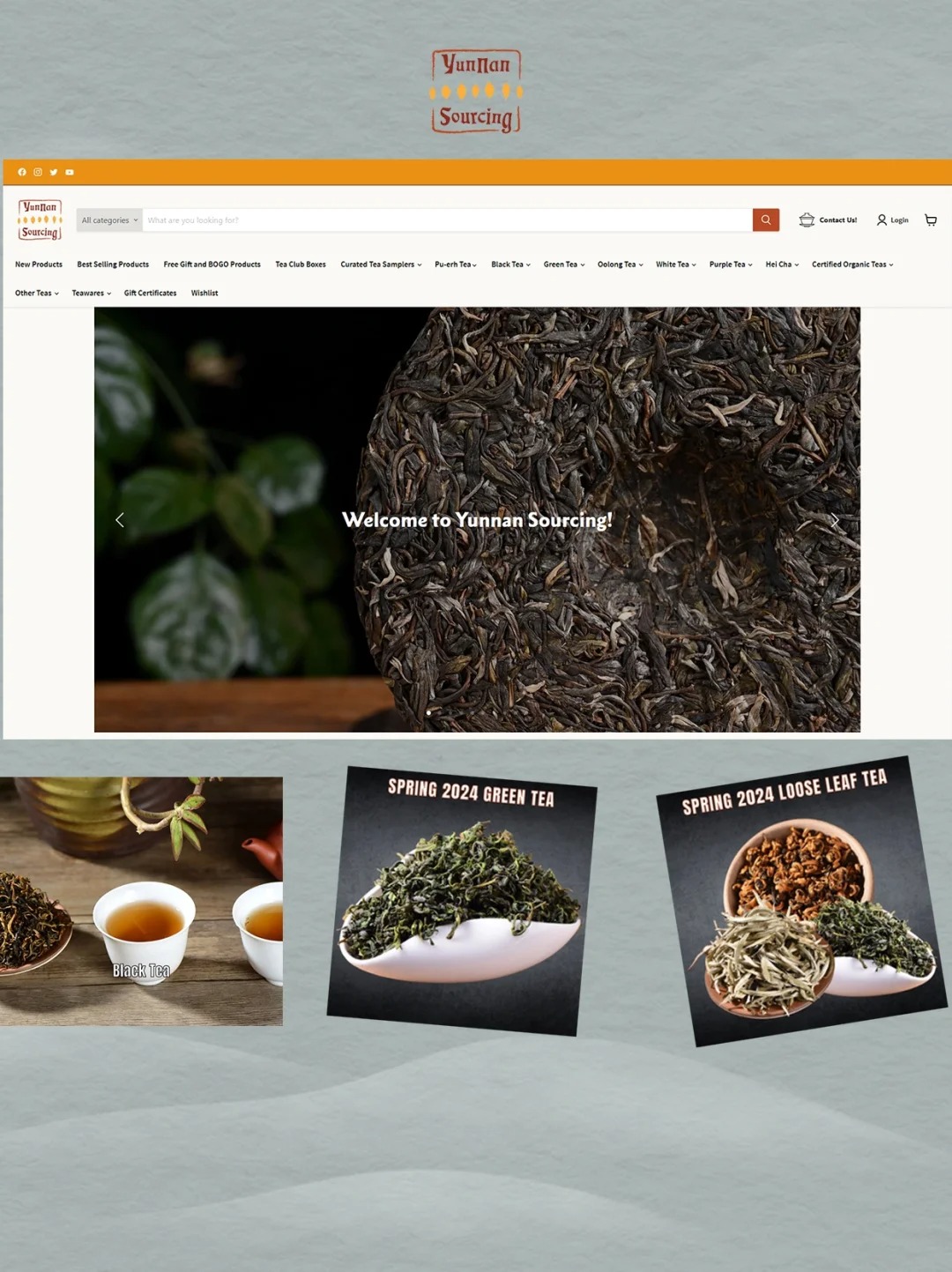Open Free Gift and BOGO Products

212,264
